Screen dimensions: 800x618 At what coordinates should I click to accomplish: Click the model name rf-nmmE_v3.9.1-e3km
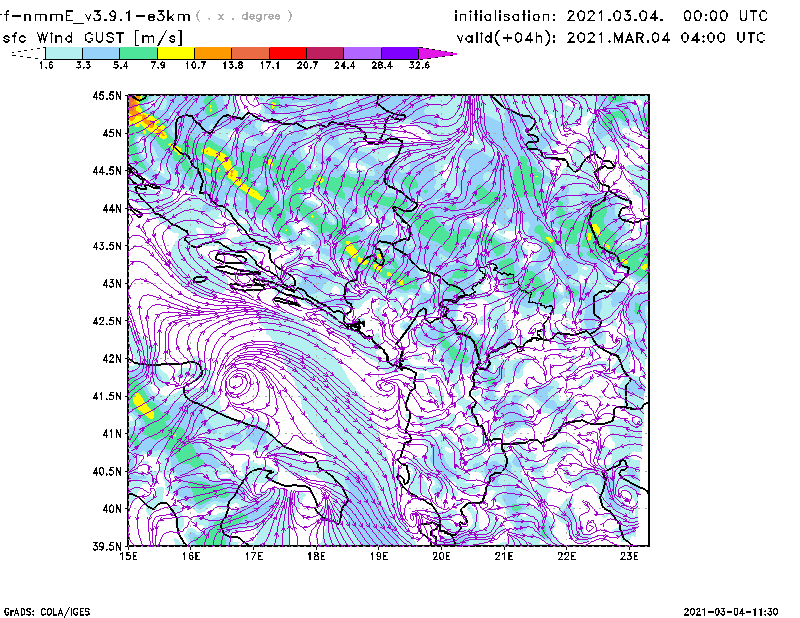(x=95, y=17)
